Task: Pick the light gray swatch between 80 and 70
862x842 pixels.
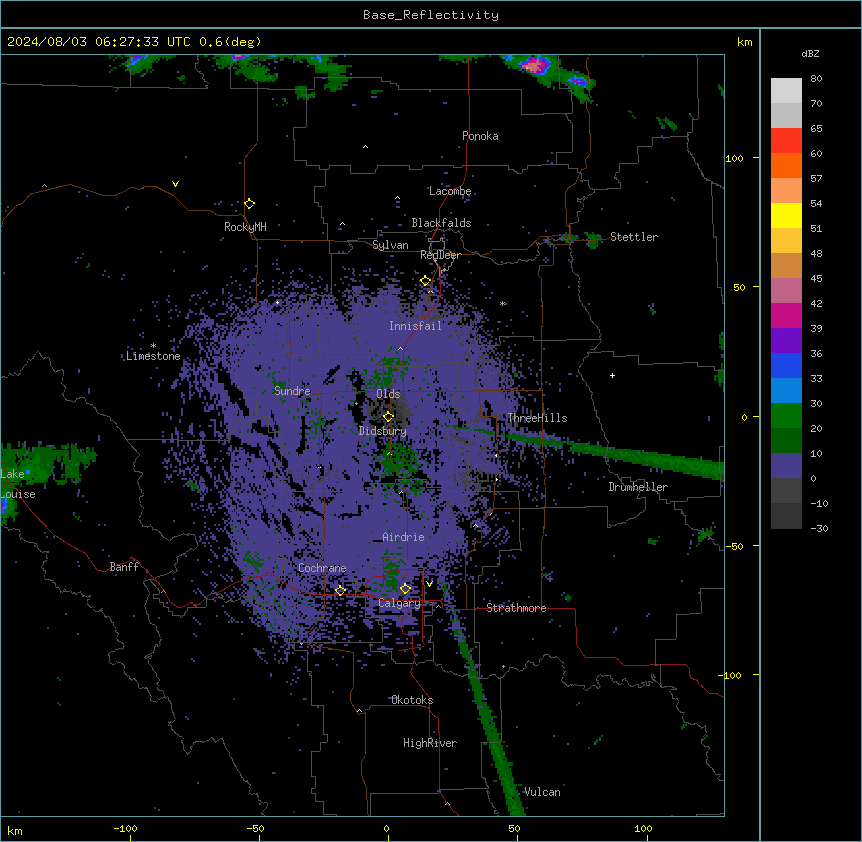Action: click(x=786, y=91)
